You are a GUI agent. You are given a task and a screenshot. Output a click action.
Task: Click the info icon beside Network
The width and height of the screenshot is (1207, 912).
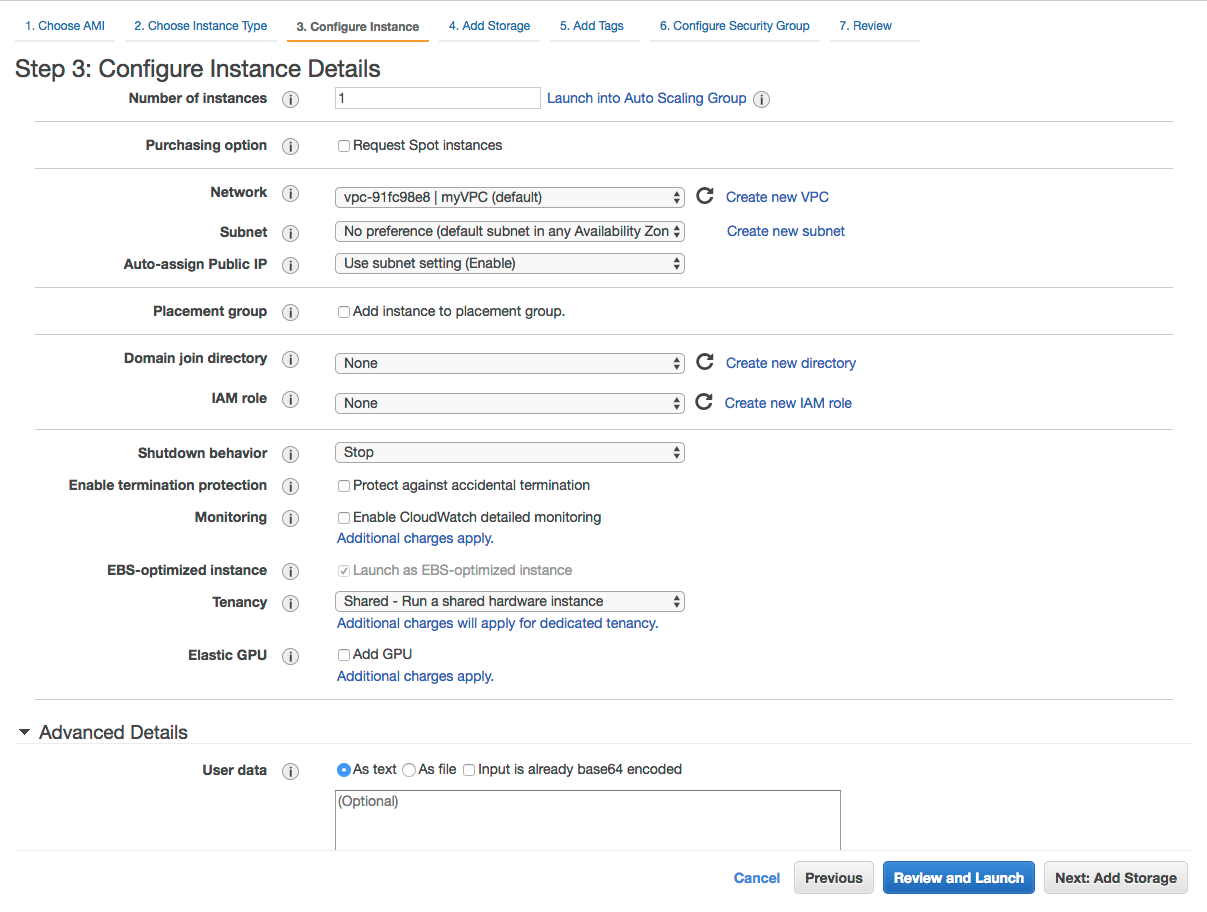(291, 193)
